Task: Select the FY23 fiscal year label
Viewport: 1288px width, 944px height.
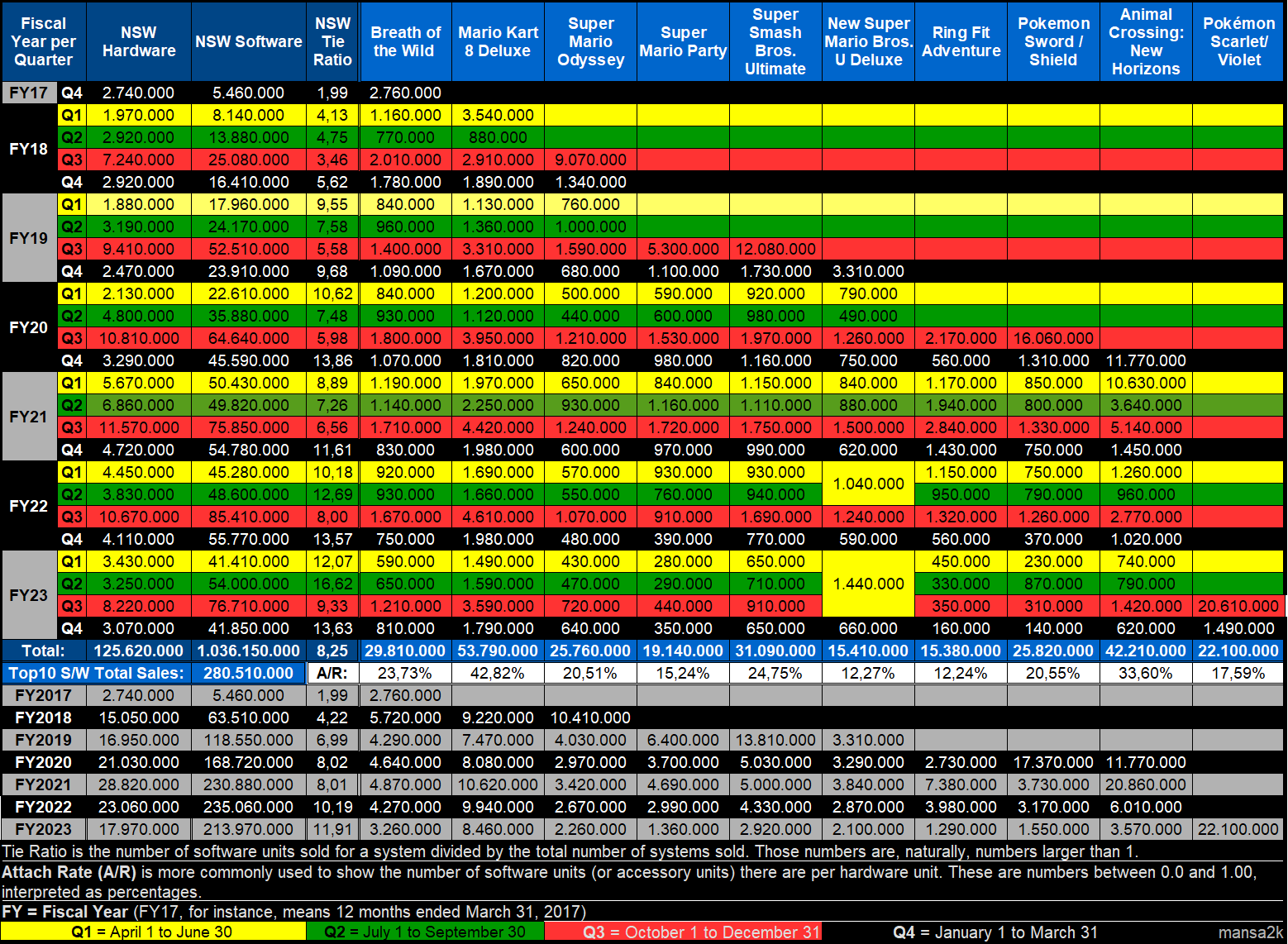Action: 29,595
